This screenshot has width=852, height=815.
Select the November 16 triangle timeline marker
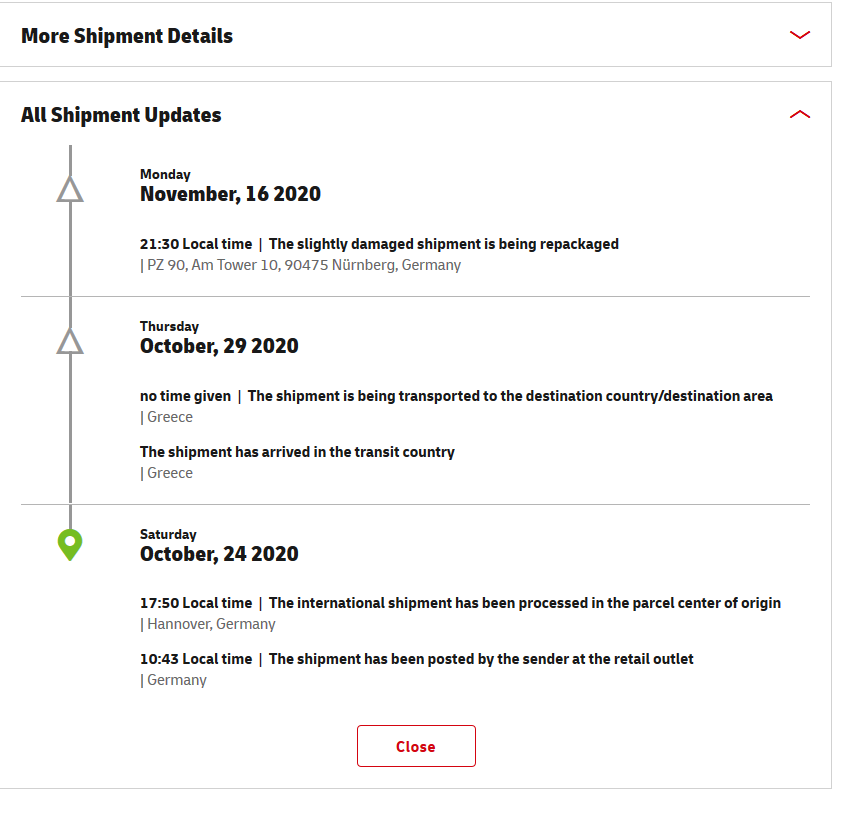click(70, 189)
